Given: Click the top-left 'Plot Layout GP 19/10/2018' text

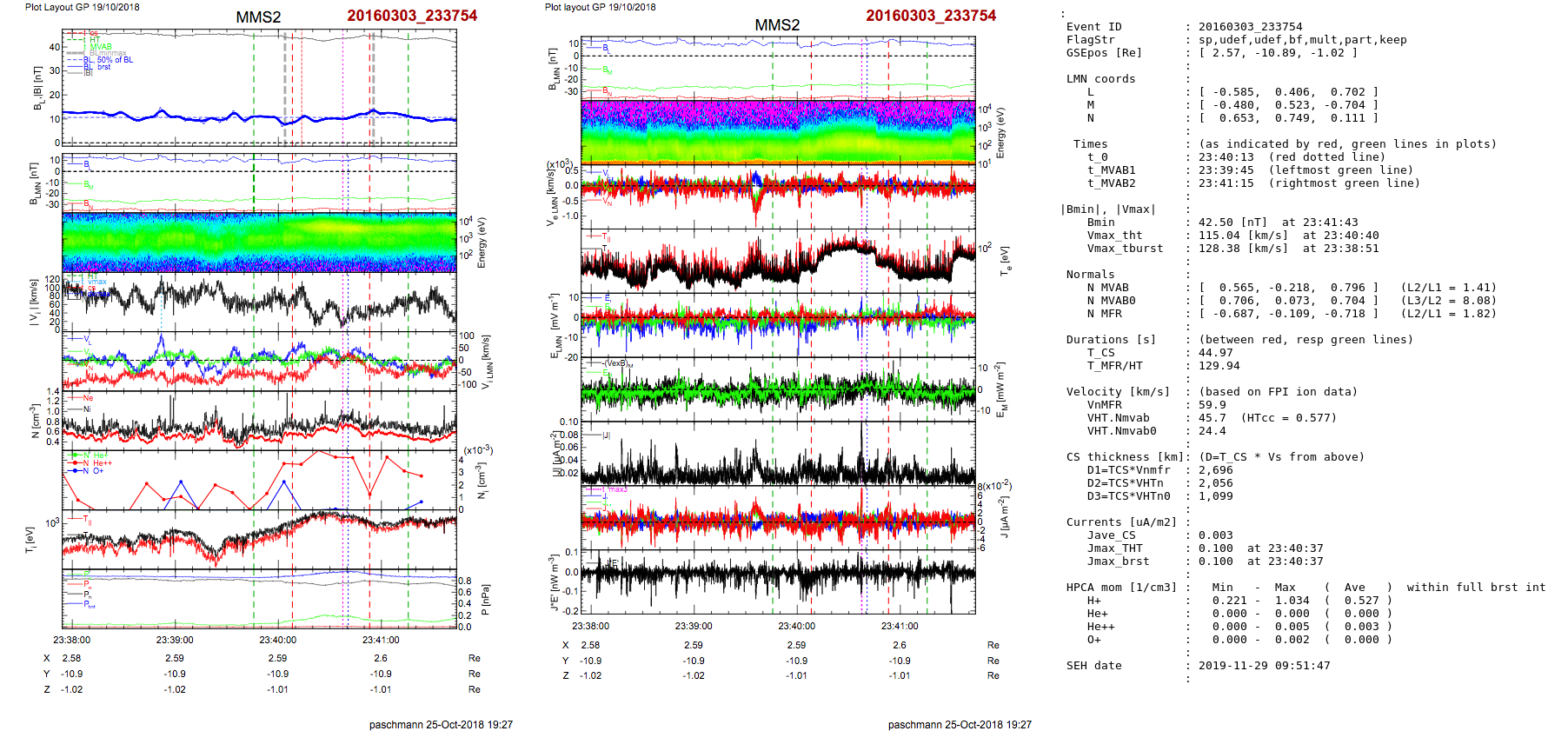Looking at the screenshot, I should pyautogui.click(x=82, y=7).
